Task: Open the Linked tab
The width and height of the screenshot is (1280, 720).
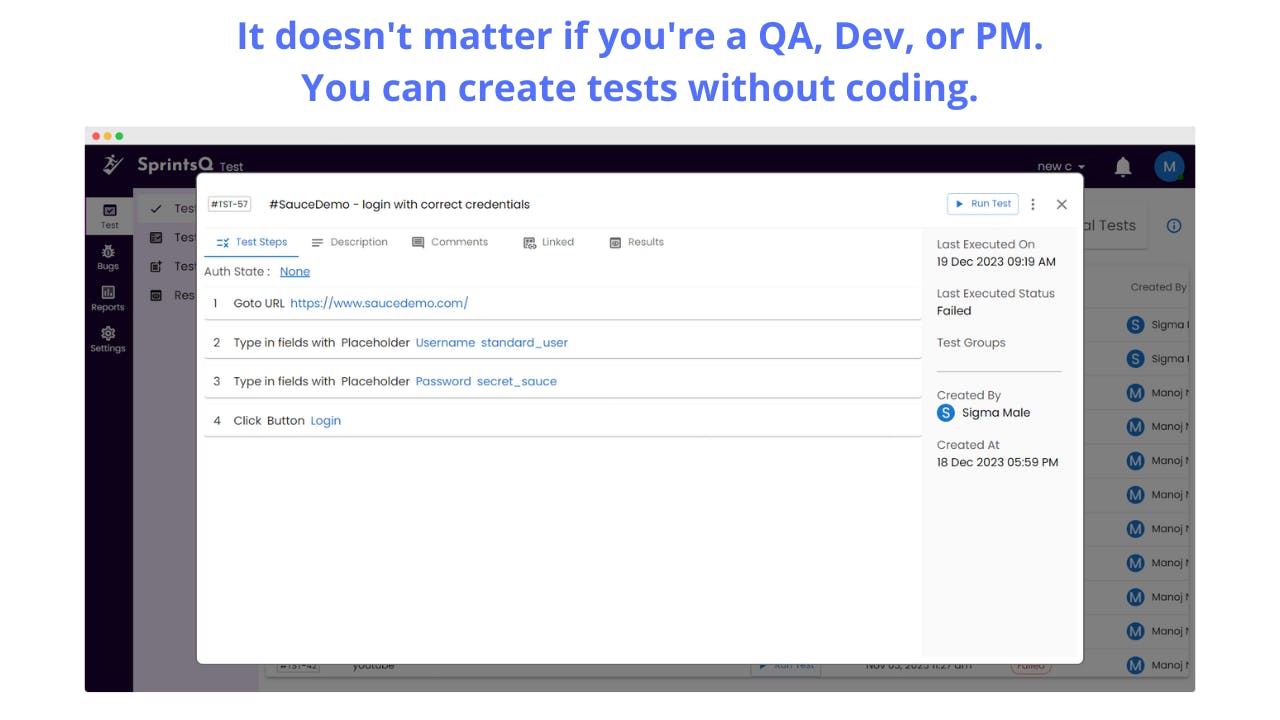Action: coord(549,242)
